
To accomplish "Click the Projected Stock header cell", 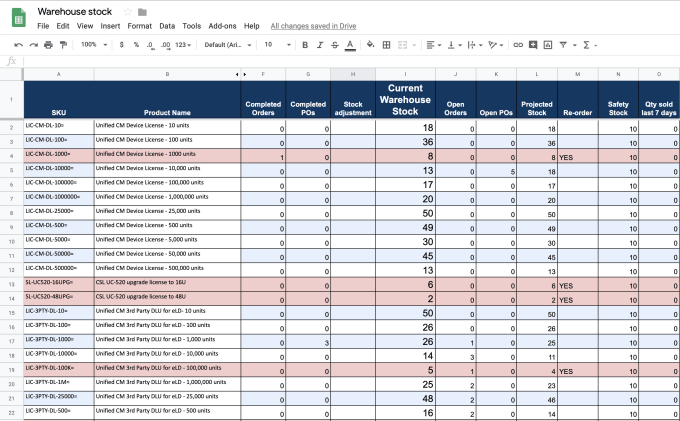I will click(x=537, y=100).
